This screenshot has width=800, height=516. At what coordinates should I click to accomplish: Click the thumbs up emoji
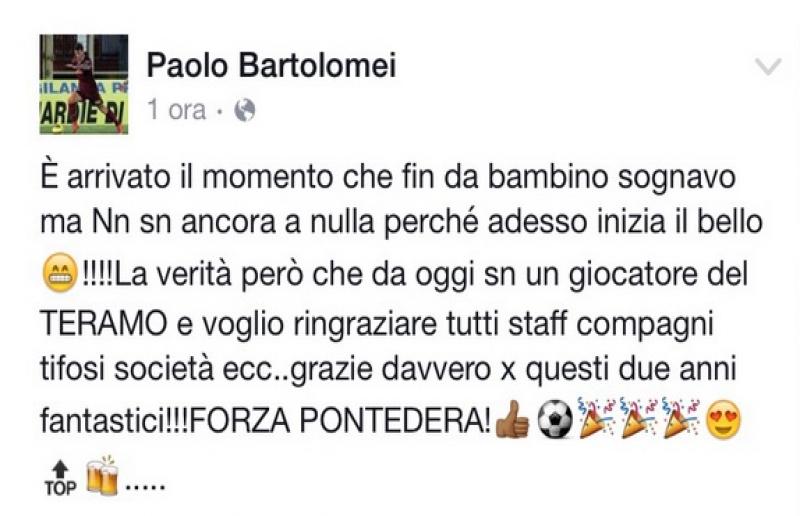point(513,419)
